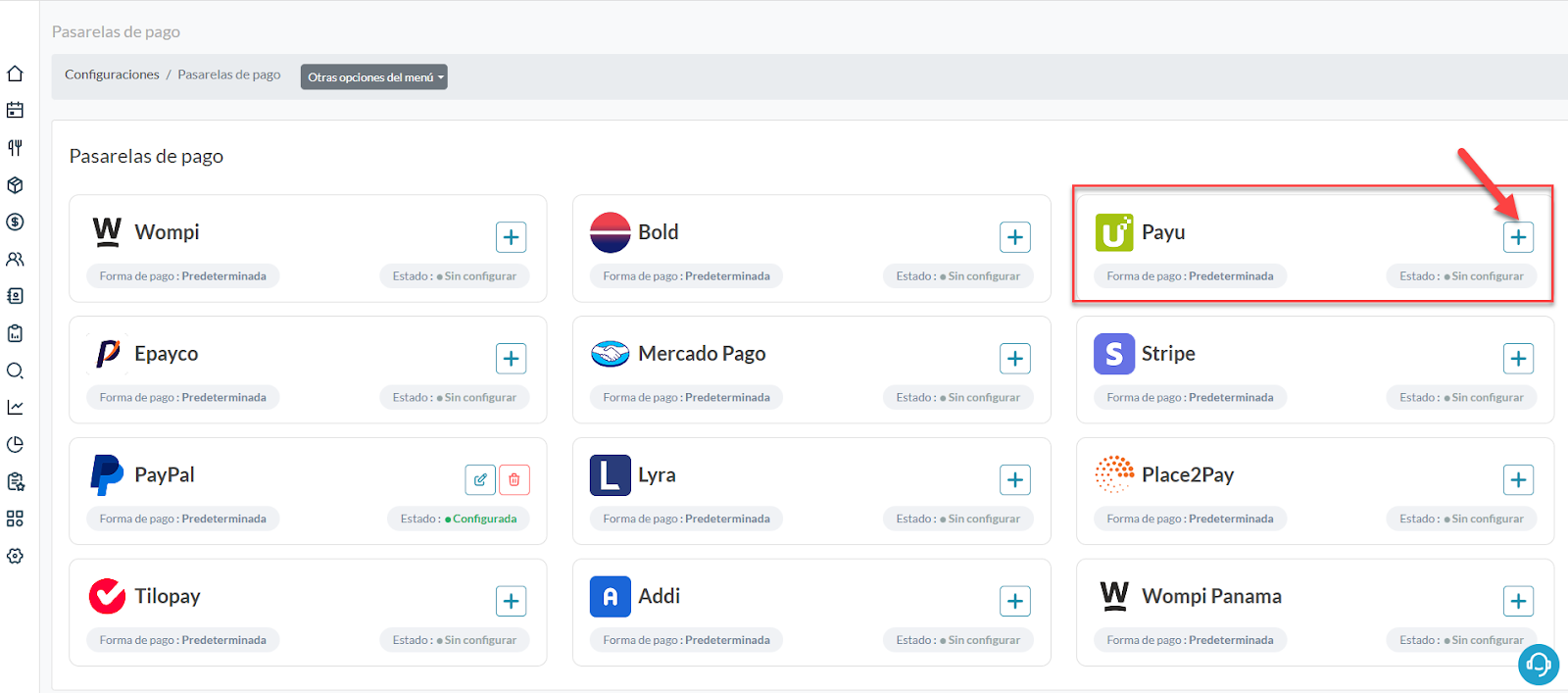The width and height of the screenshot is (1568, 693).
Task: Click the people contacts sidebar icon
Action: [x=15, y=260]
